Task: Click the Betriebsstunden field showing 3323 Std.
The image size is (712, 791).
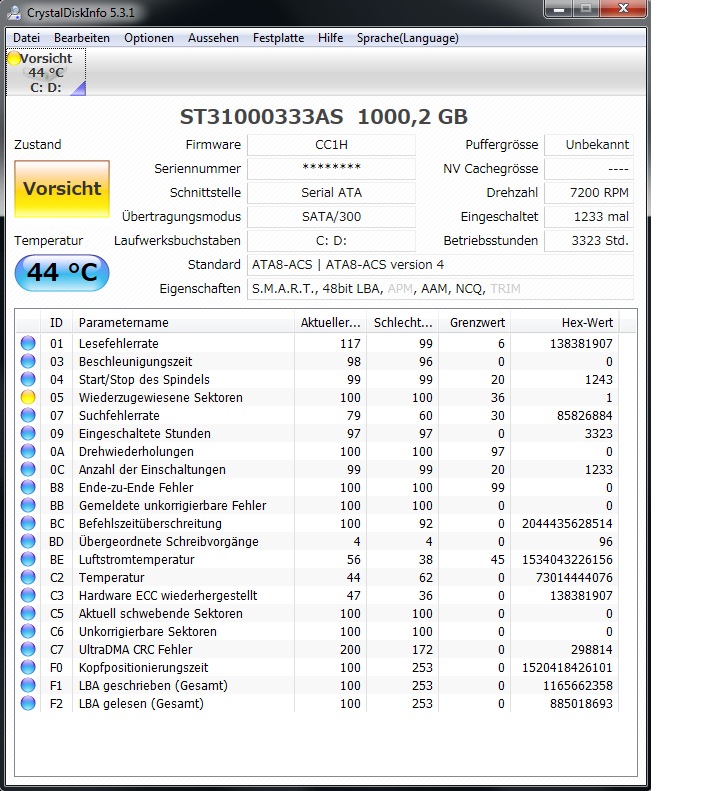Action: [x=589, y=241]
